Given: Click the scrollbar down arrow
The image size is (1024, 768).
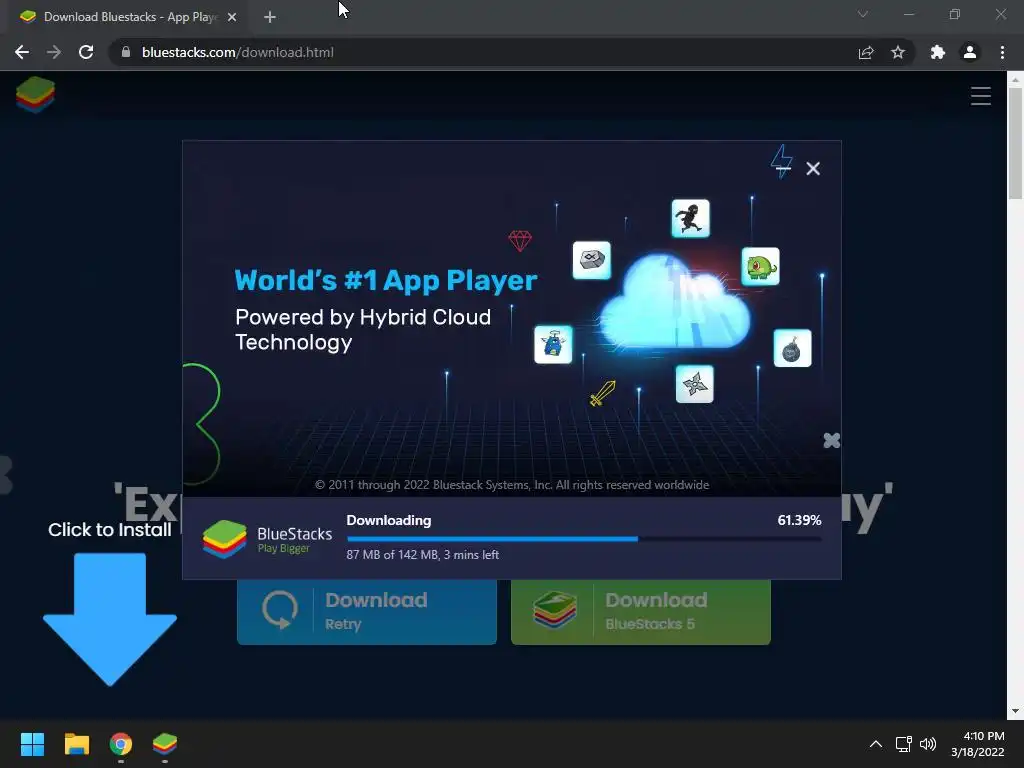Looking at the screenshot, I should 1015,711.
